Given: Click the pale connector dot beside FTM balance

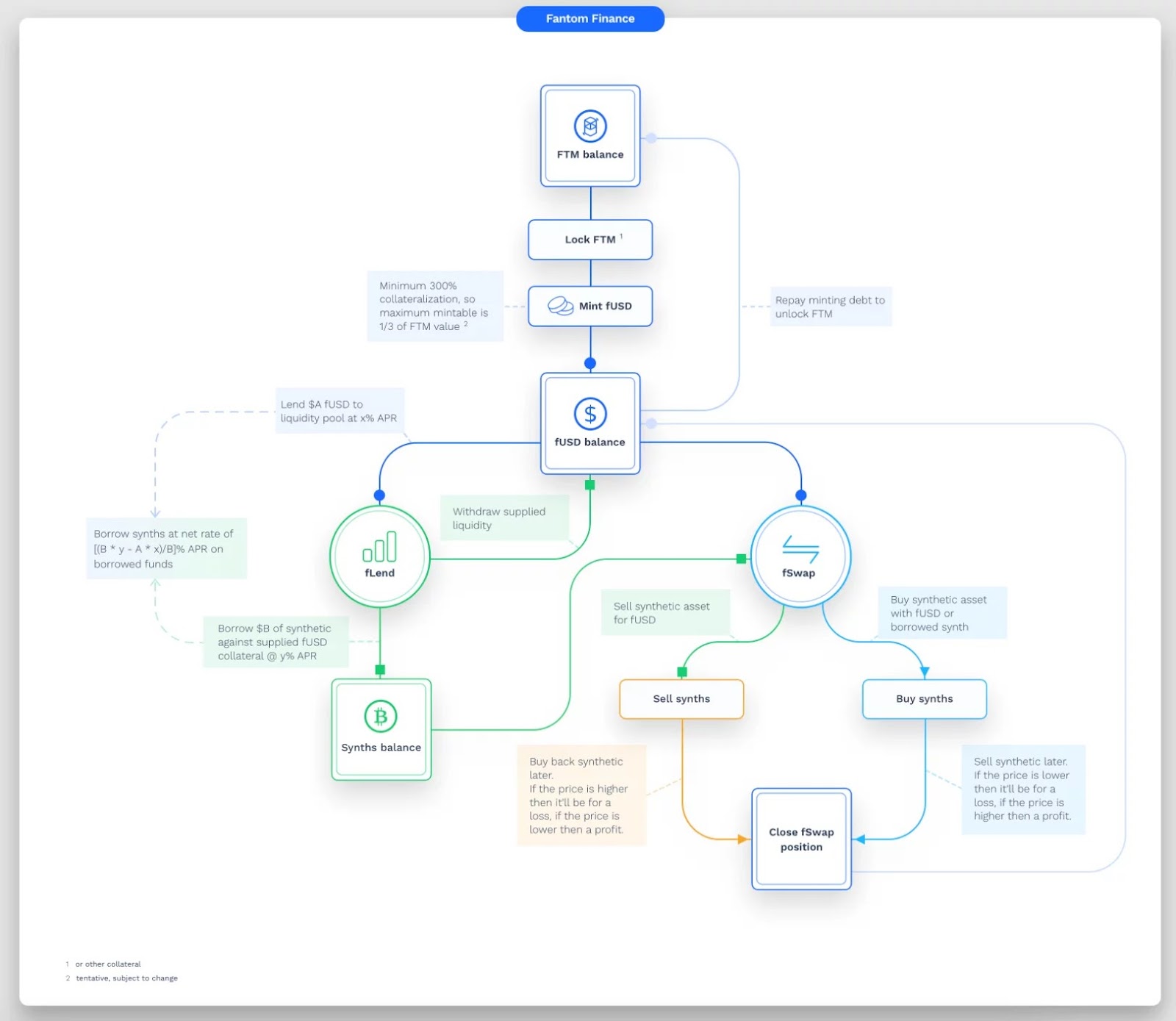Looking at the screenshot, I should pyautogui.click(x=651, y=137).
